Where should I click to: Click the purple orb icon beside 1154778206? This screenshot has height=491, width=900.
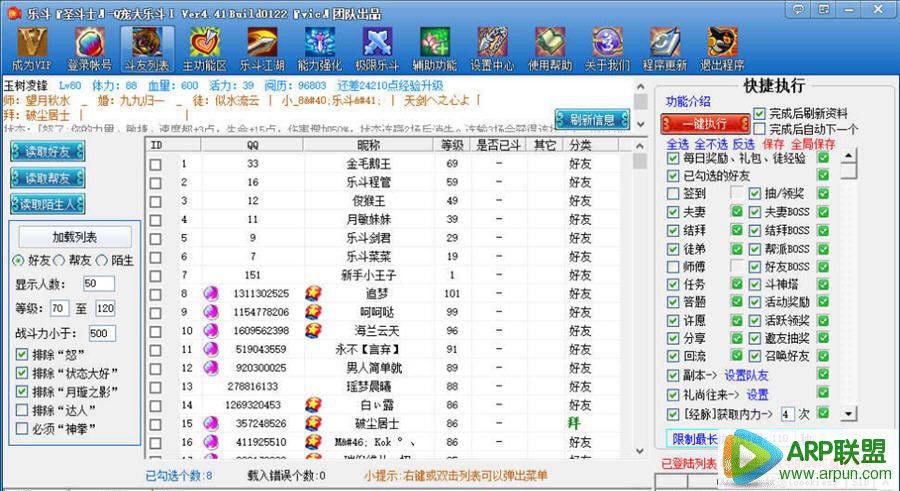point(211,312)
